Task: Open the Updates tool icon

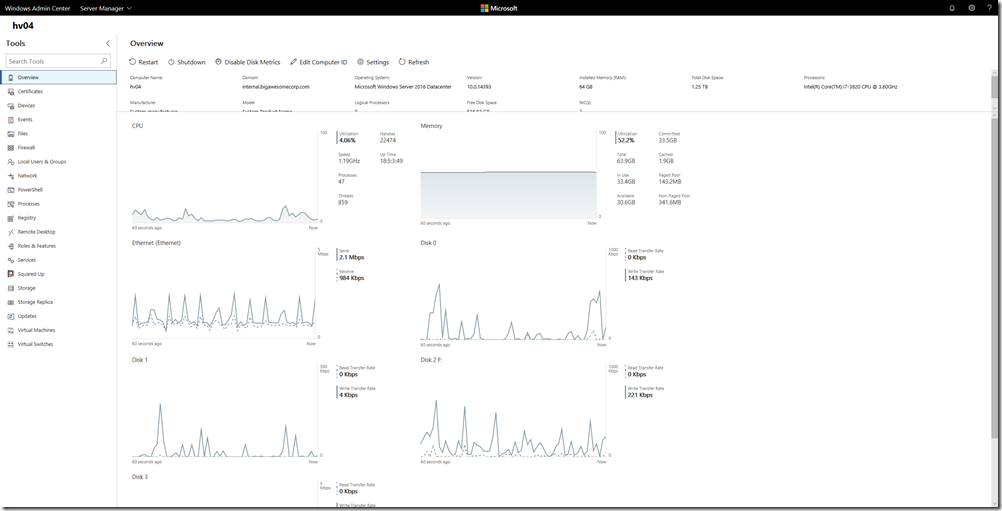Action: (x=11, y=316)
